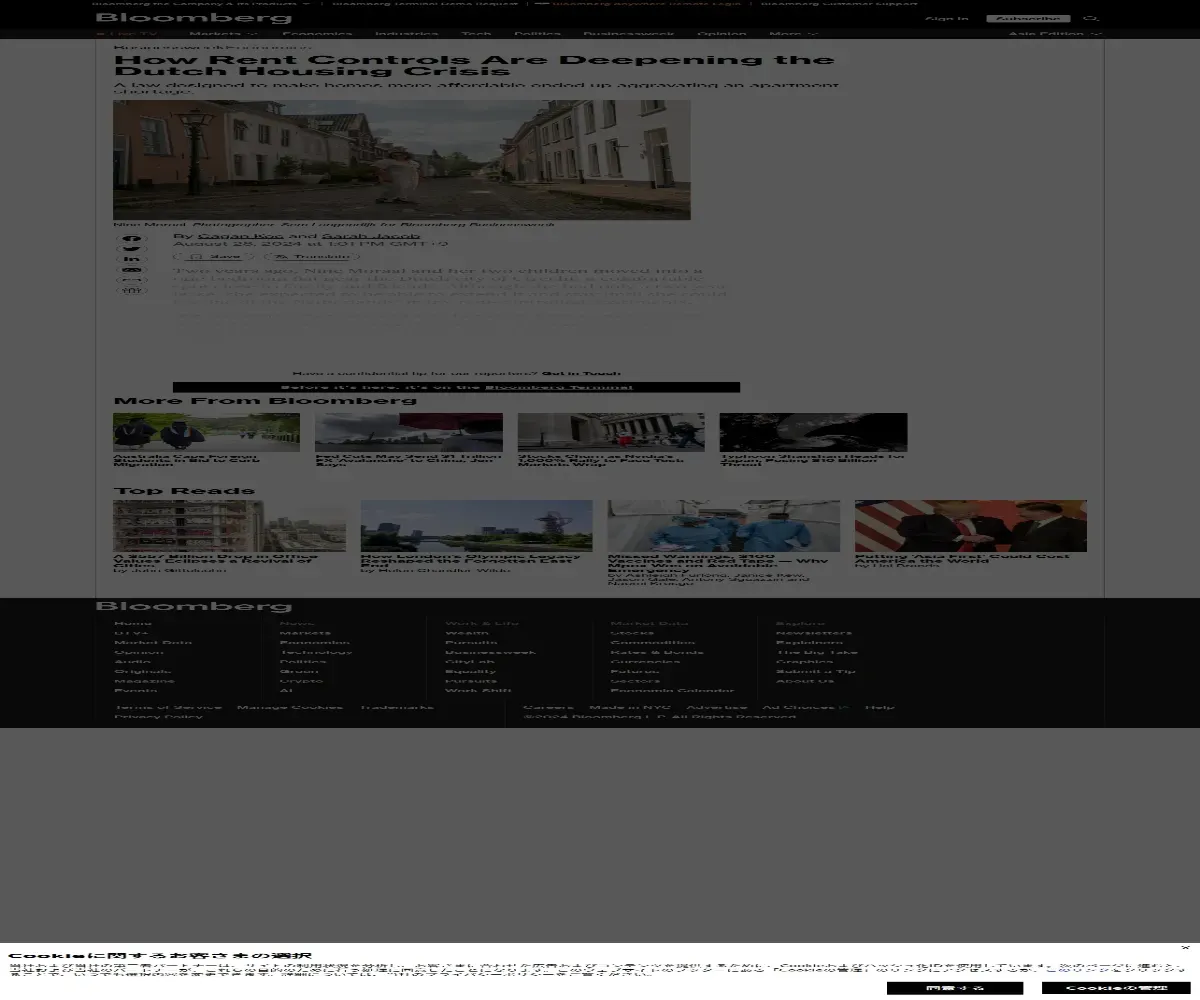Click Originals in the footer
The height and width of the screenshot is (1000, 1200).
coord(142,671)
